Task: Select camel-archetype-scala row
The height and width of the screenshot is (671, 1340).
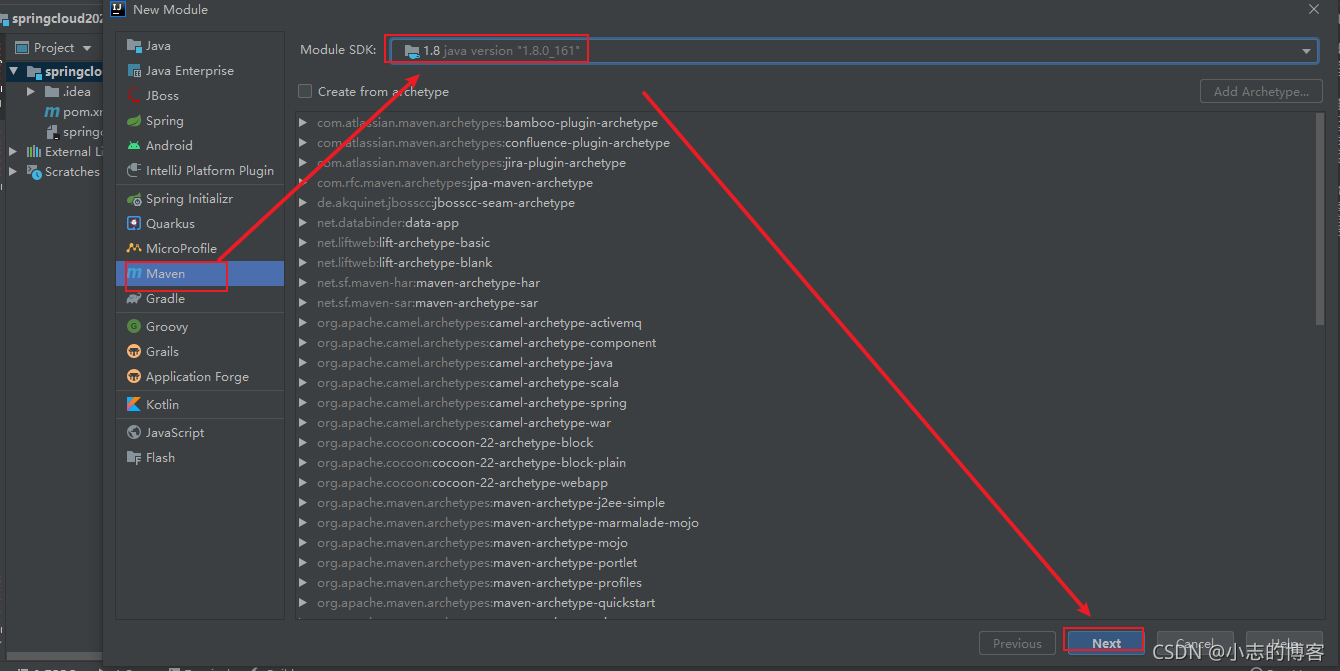Action: pyautogui.click(x=806, y=383)
